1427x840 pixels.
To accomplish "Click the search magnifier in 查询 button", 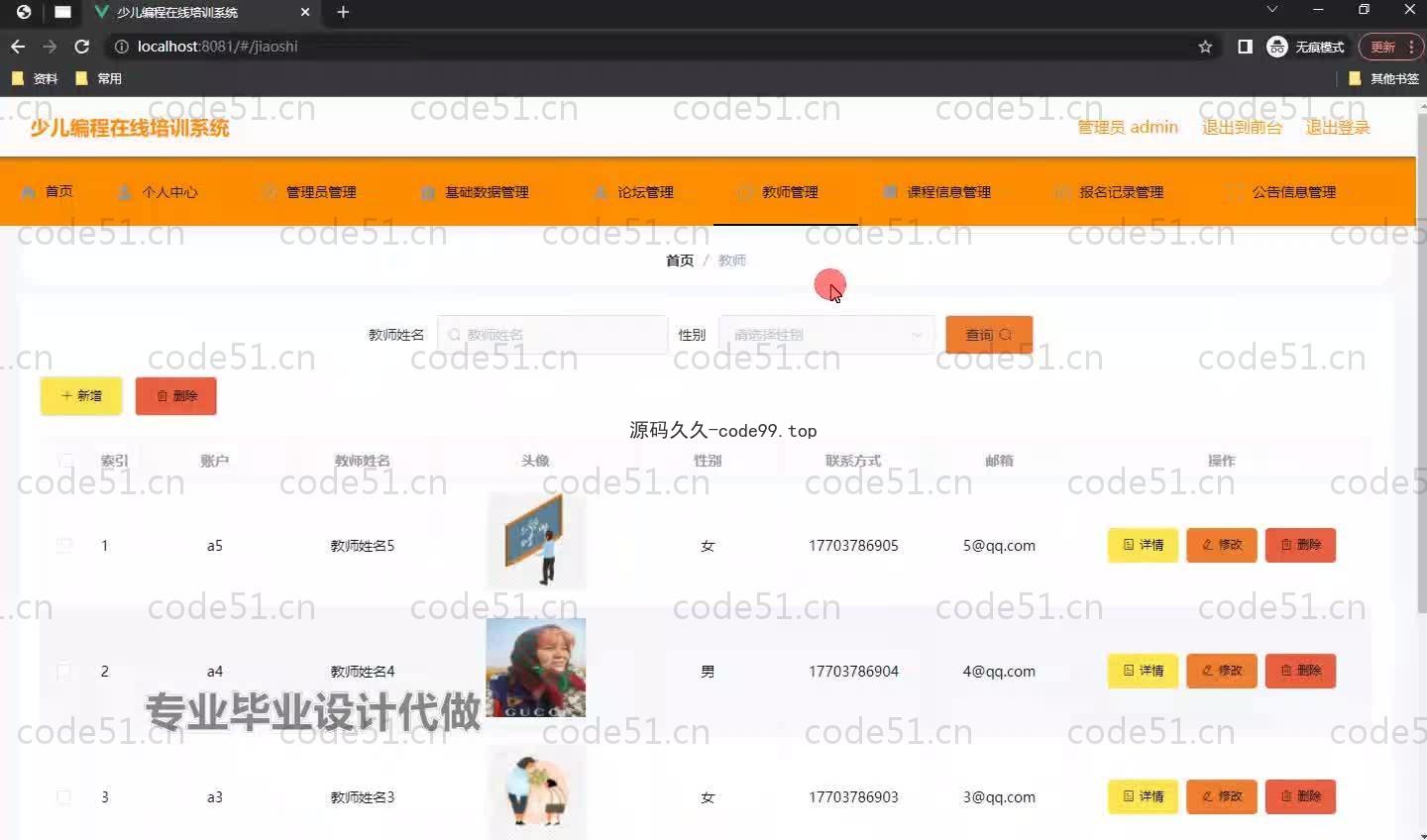I will click(x=1006, y=335).
